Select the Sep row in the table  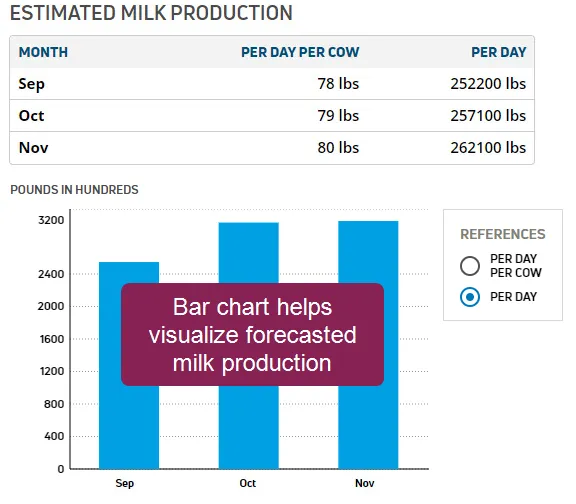(272, 84)
